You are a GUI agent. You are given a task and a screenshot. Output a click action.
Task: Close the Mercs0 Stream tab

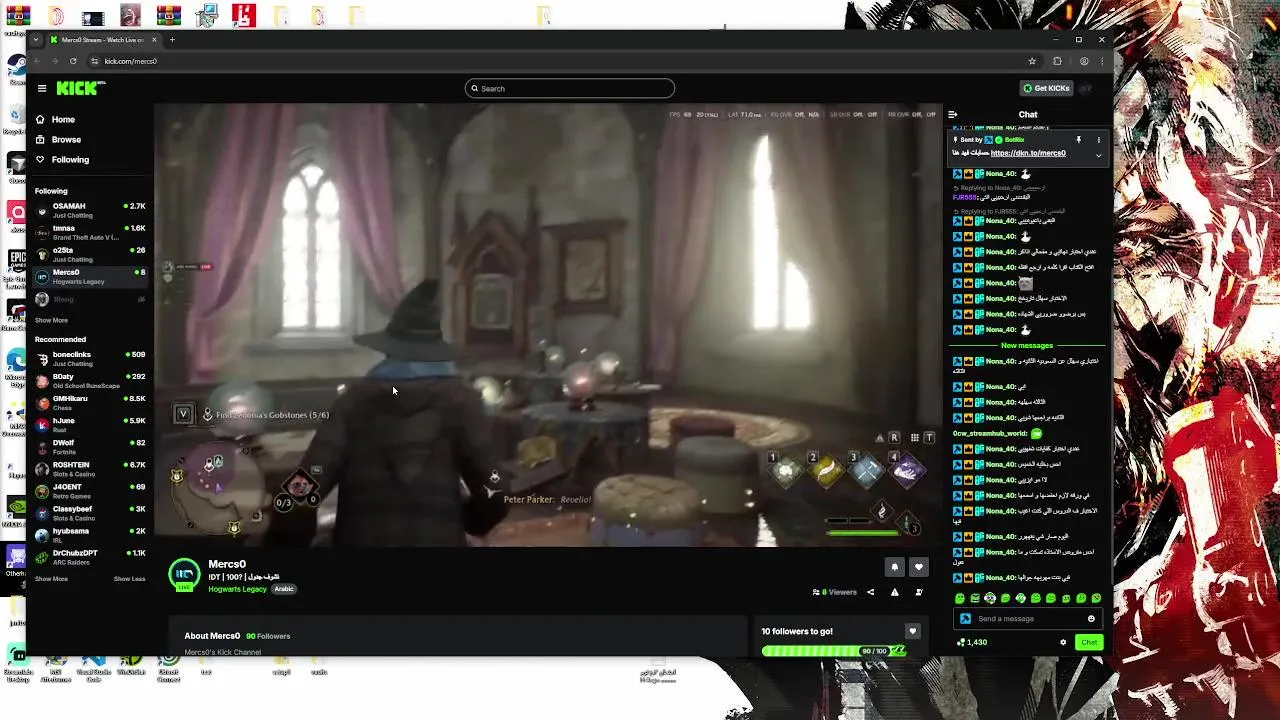click(155, 40)
